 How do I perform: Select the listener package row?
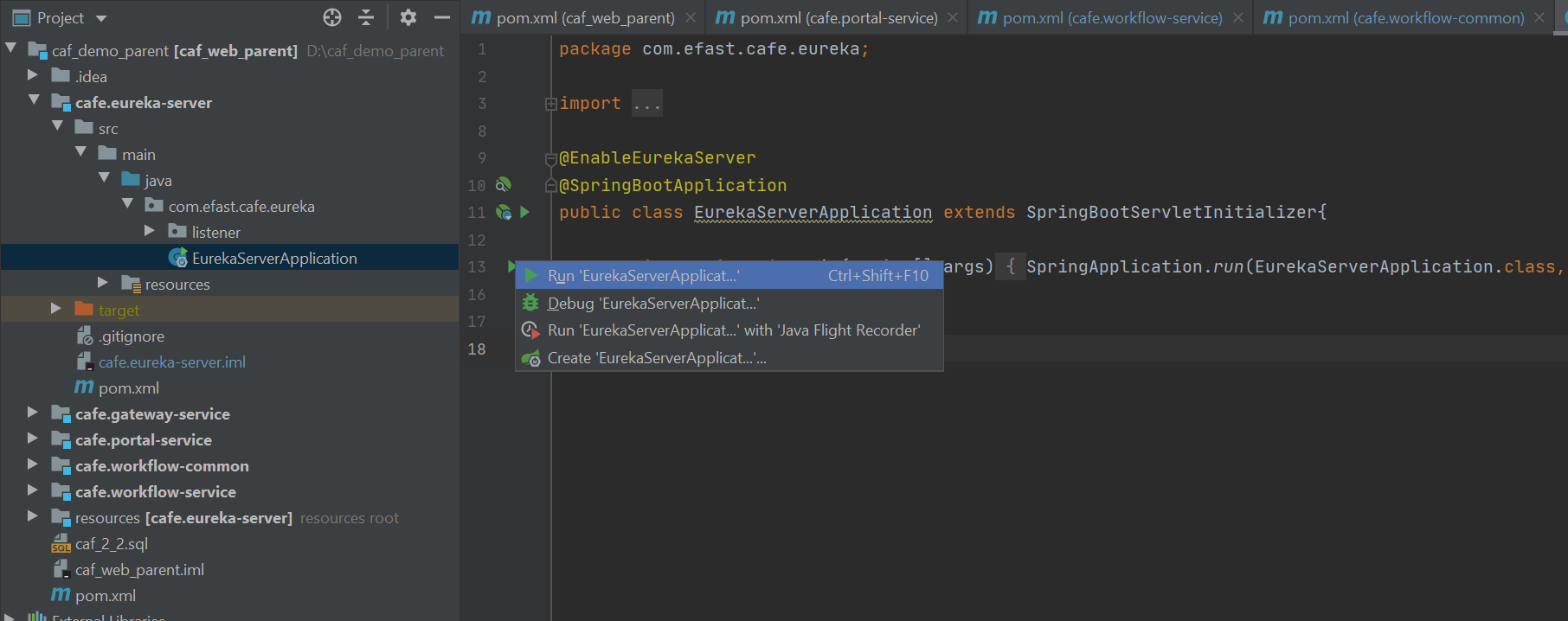pyautogui.click(x=229, y=232)
